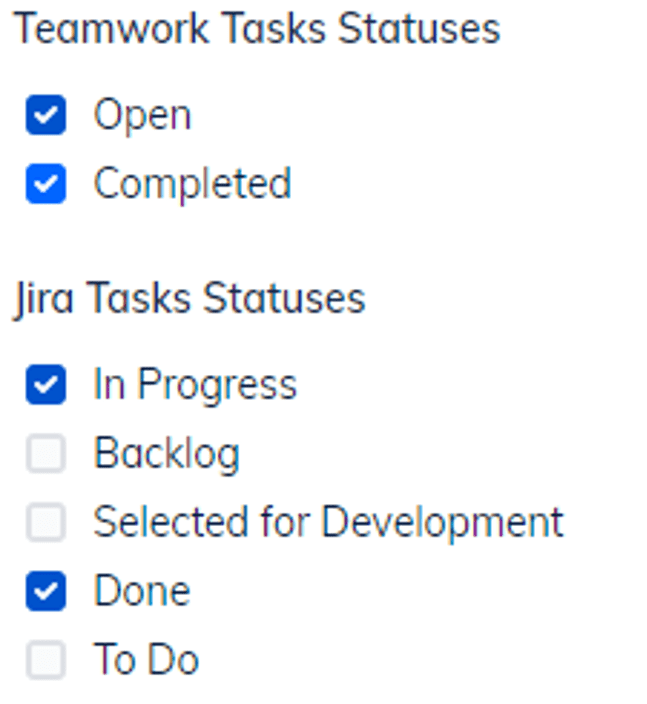
Task: Click the Open label text
Action: click(x=142, y=116)
